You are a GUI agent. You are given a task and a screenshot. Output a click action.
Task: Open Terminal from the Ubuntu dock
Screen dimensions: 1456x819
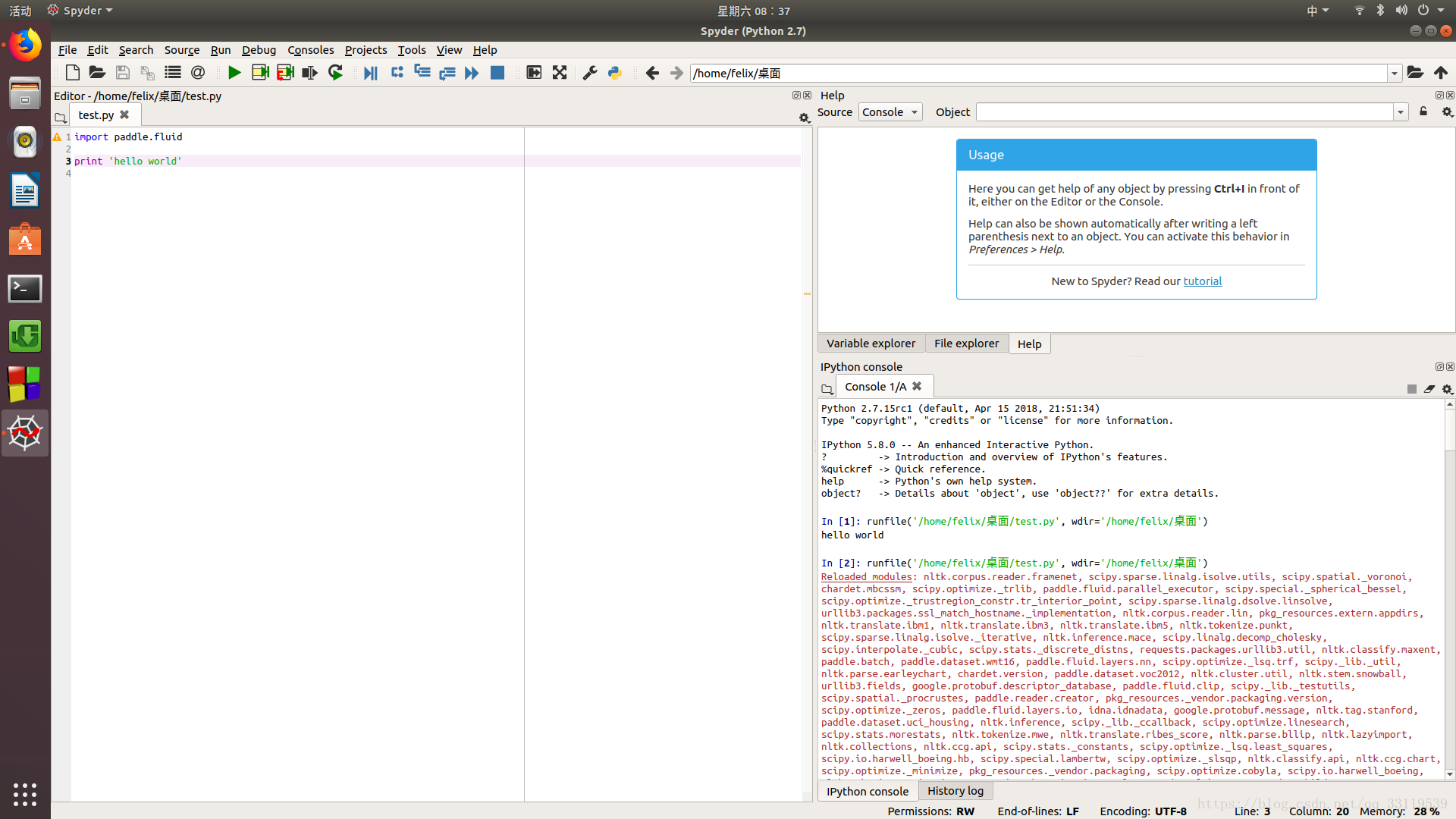coord(25,289)
